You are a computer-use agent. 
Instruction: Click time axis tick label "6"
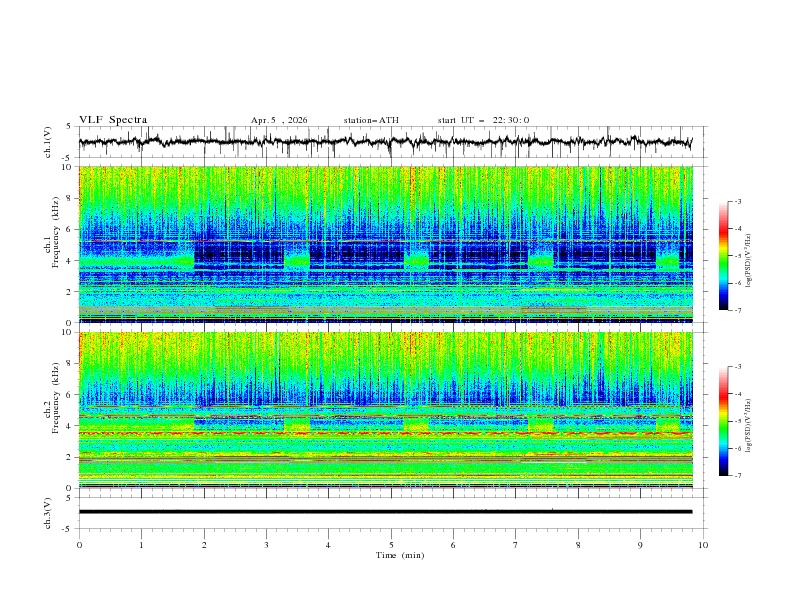point(453,545)
